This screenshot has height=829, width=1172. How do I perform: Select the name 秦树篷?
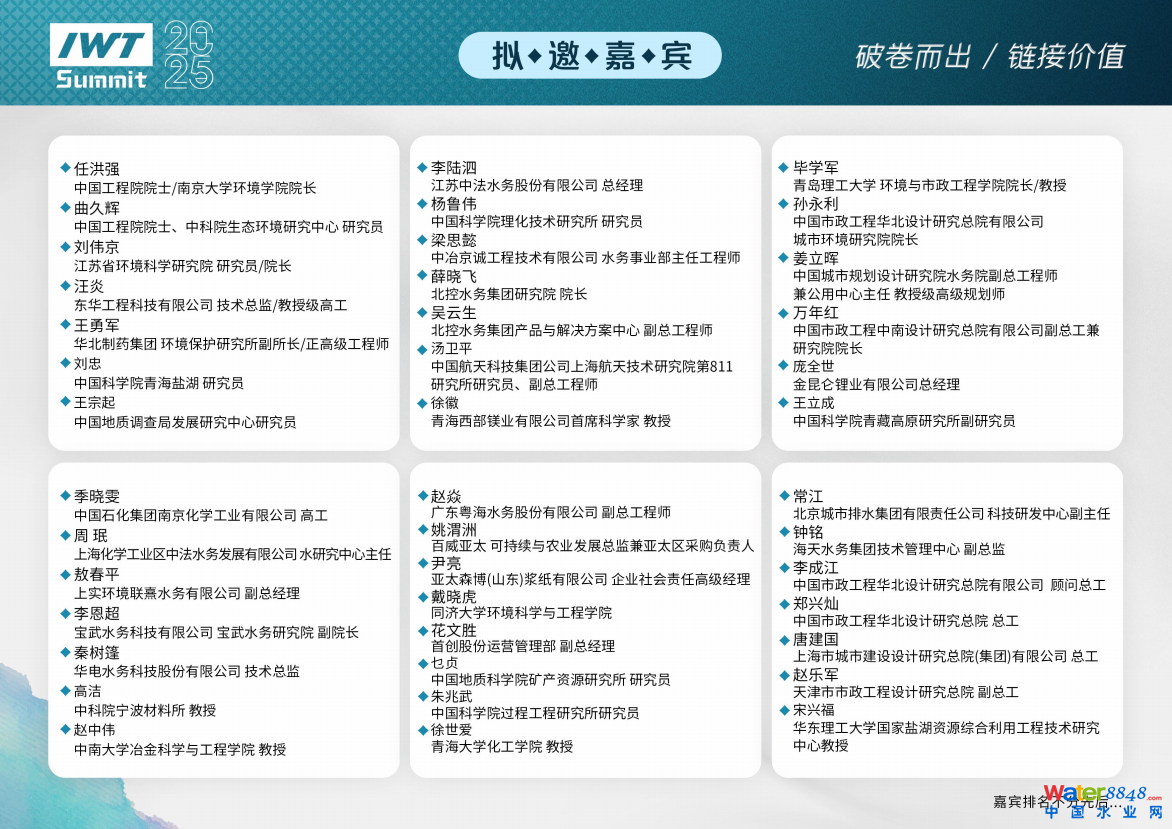(x=96, y=652)
